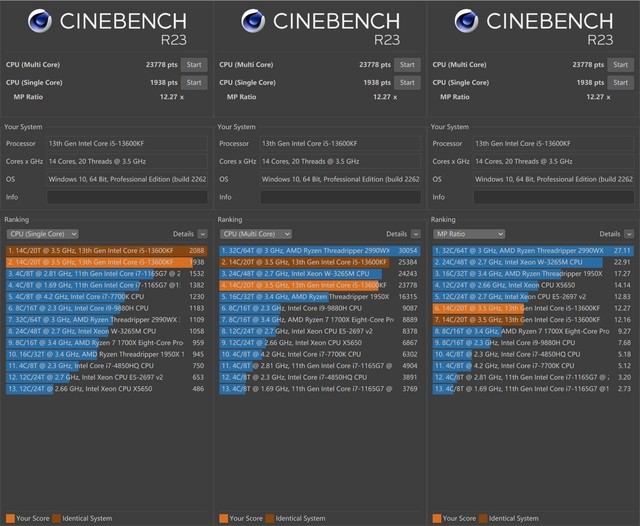Image resolution: width=640 pixels, height=526 pixels.
Task: Select the Threadripper 1950X row with ratio 17.27
Action: pos(533,274)
